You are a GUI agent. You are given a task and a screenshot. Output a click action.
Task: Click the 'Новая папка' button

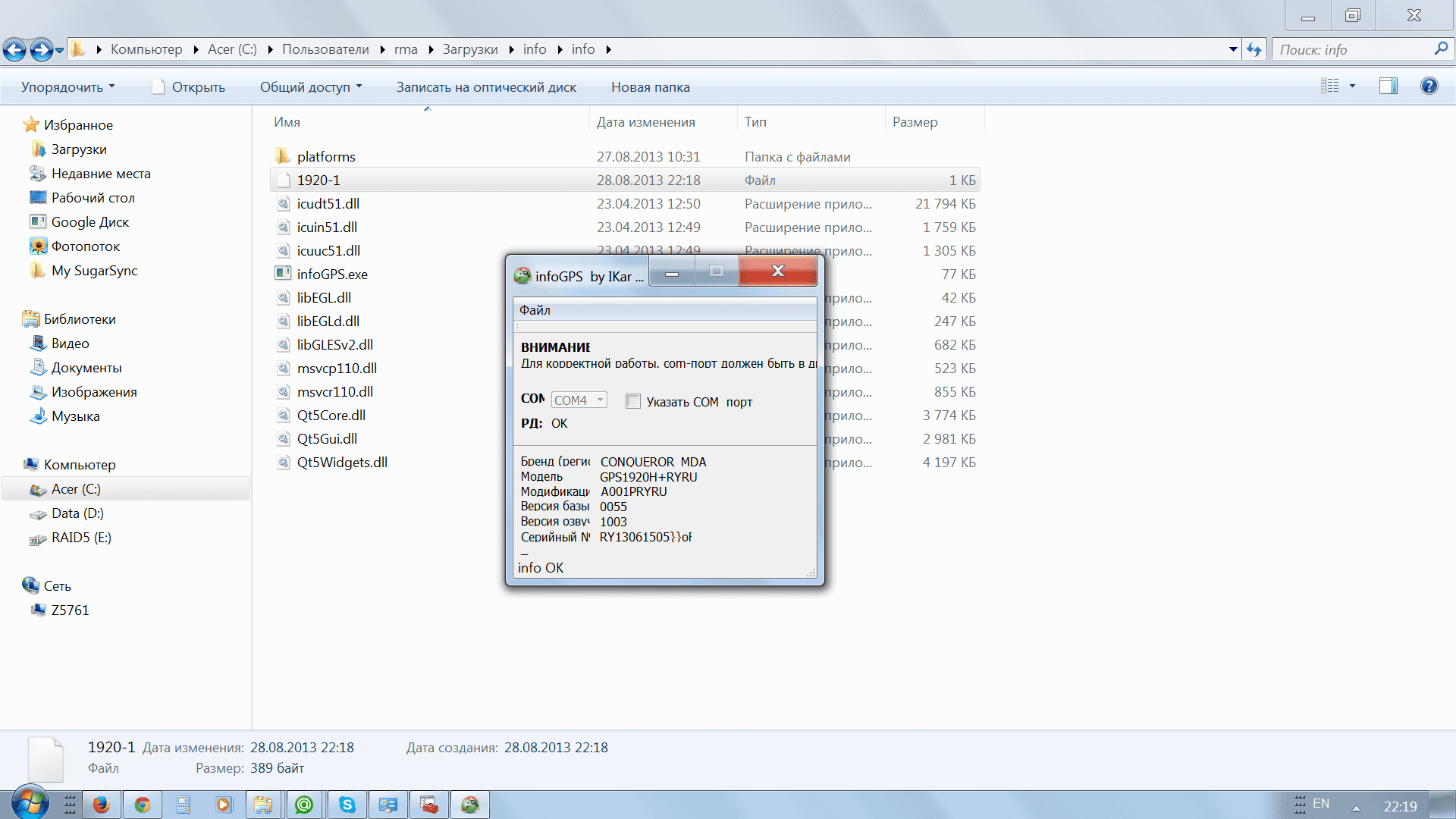click(650, 87)
